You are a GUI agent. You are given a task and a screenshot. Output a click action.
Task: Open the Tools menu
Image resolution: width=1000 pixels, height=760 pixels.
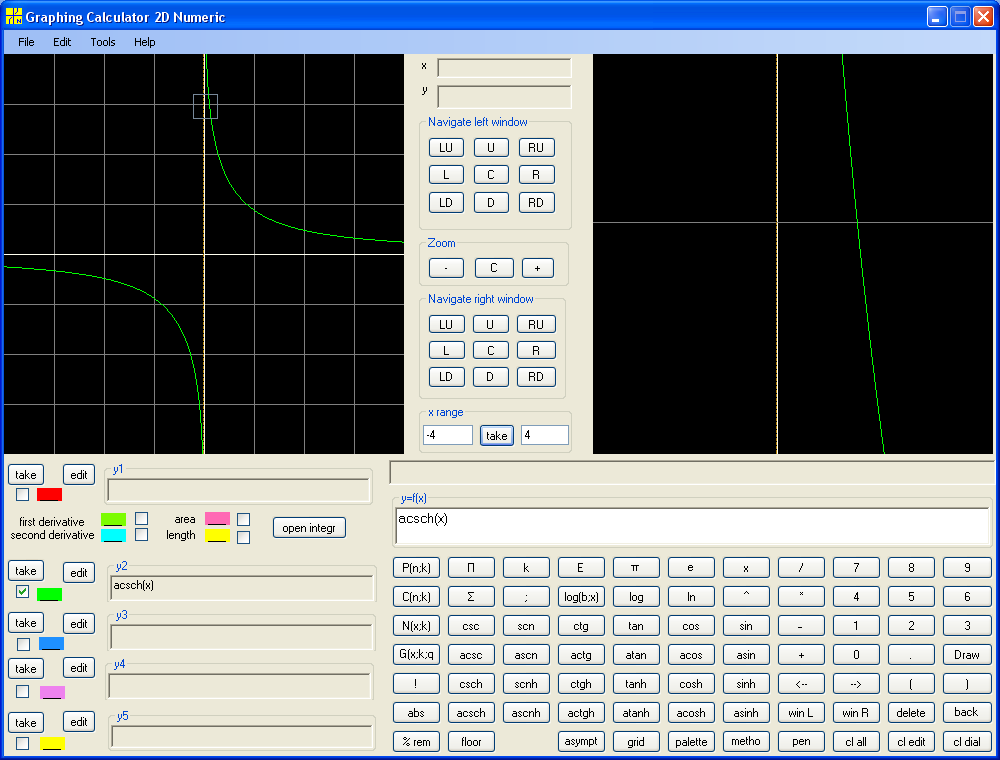[x=103, y=42]
